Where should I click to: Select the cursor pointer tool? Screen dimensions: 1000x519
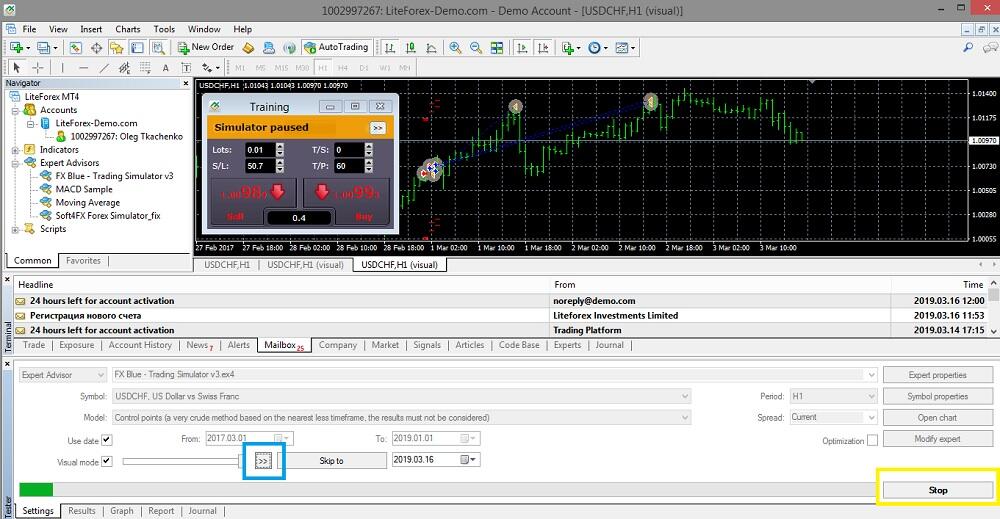click(x=17, y=68)
